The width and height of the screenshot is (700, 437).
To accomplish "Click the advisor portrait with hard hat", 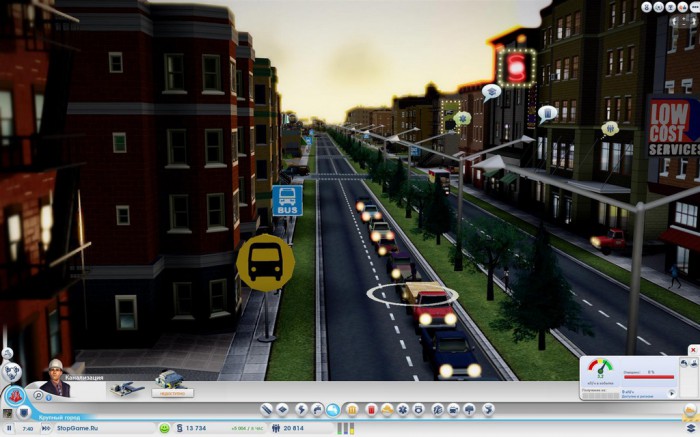I will [56, 379].
